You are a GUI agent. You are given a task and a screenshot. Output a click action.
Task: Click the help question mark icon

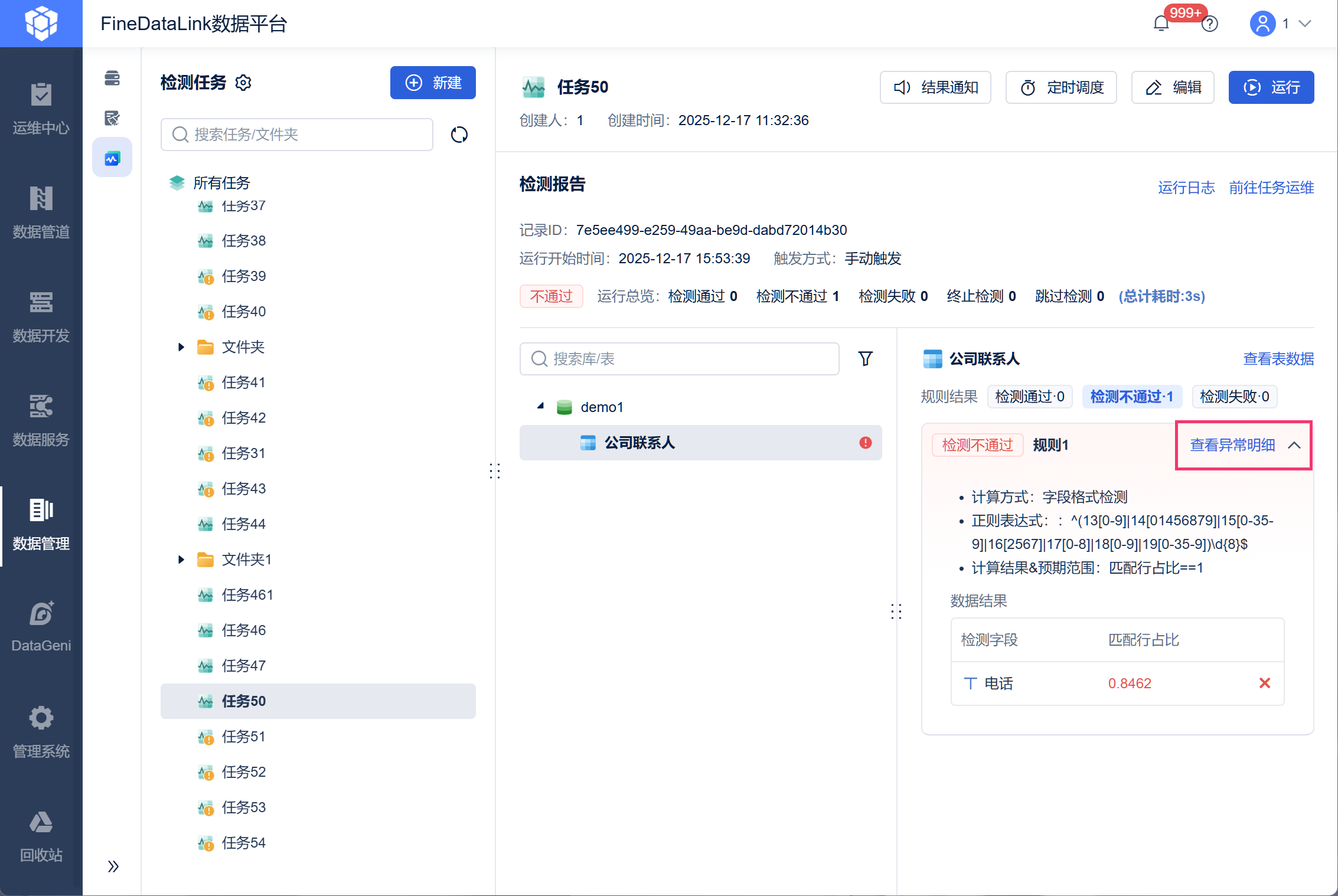(x=1210, y=24)
